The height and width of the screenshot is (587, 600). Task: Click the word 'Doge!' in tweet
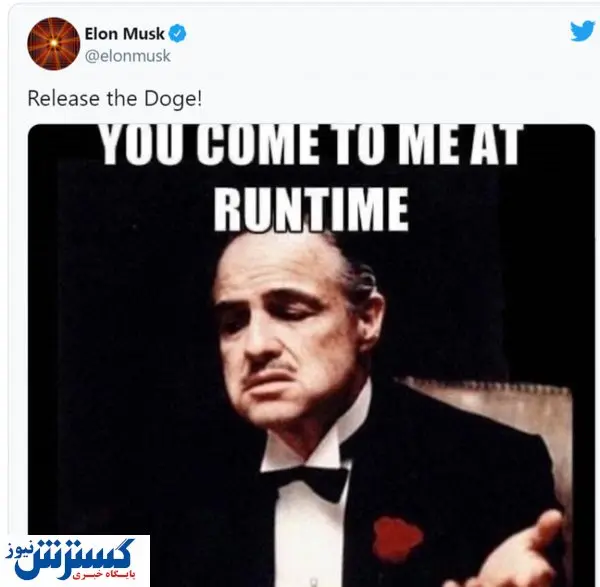[x=173, y=99]
